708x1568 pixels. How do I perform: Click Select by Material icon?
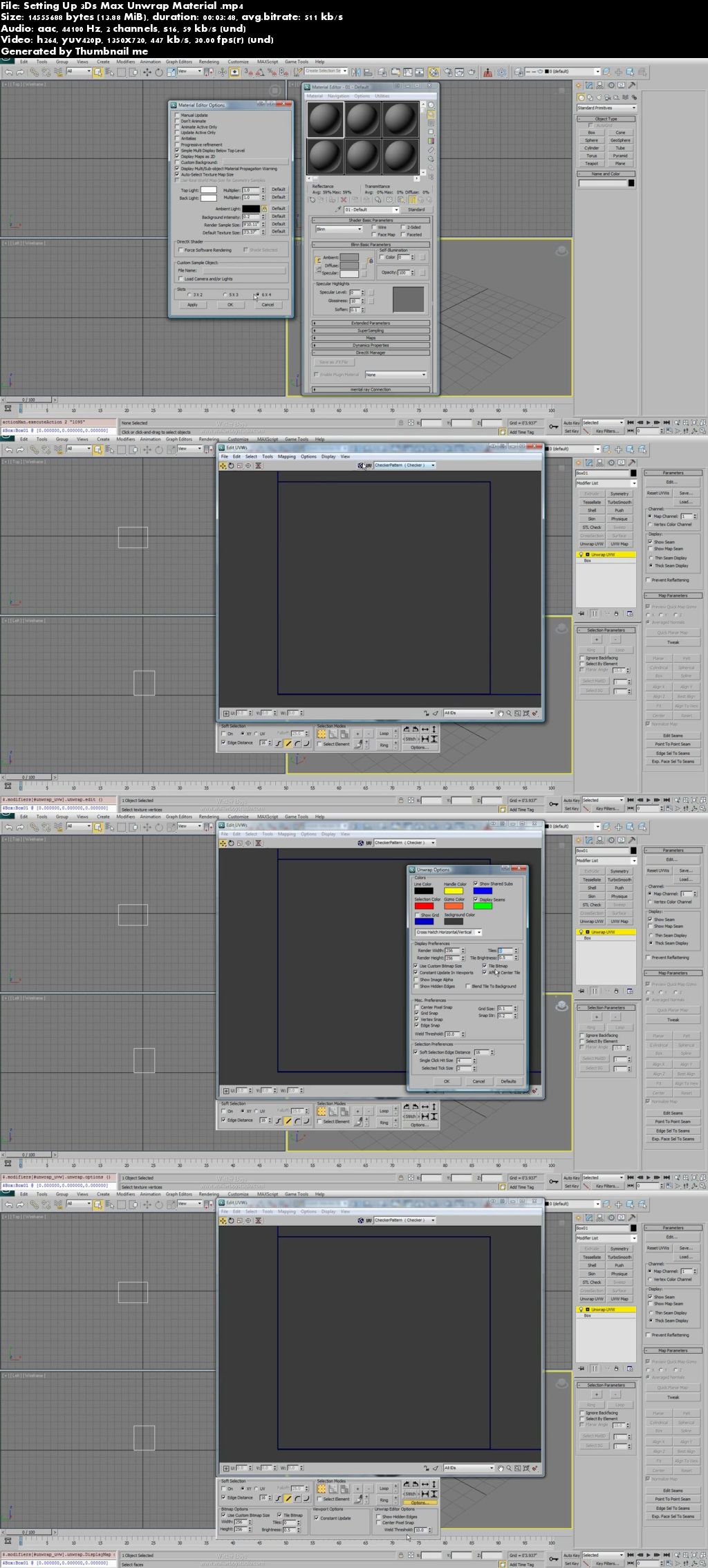coord(431,167)
